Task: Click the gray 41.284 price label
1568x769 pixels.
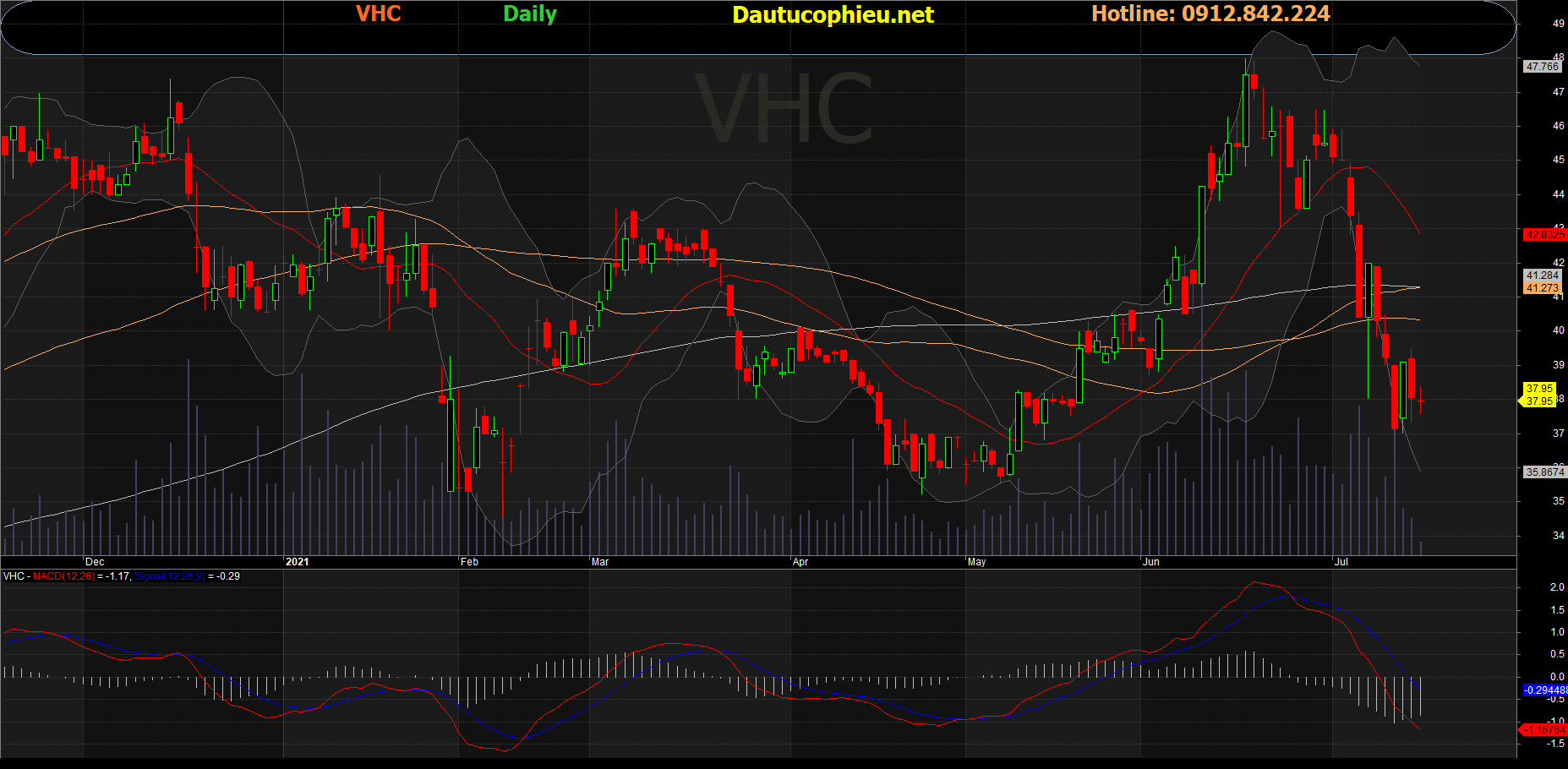Action: (1542, 275)
